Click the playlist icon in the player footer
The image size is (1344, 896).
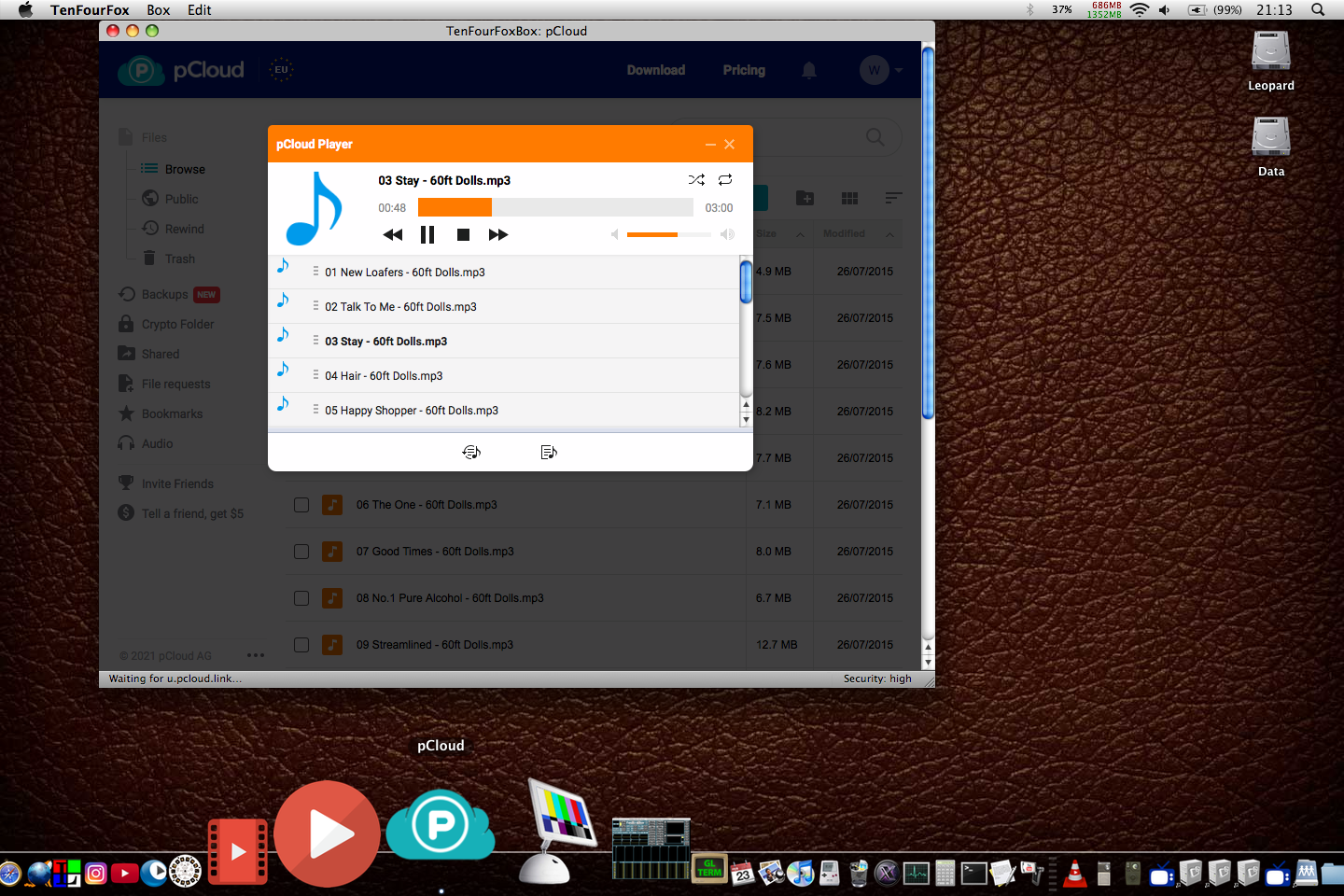[x=549, y=452]
